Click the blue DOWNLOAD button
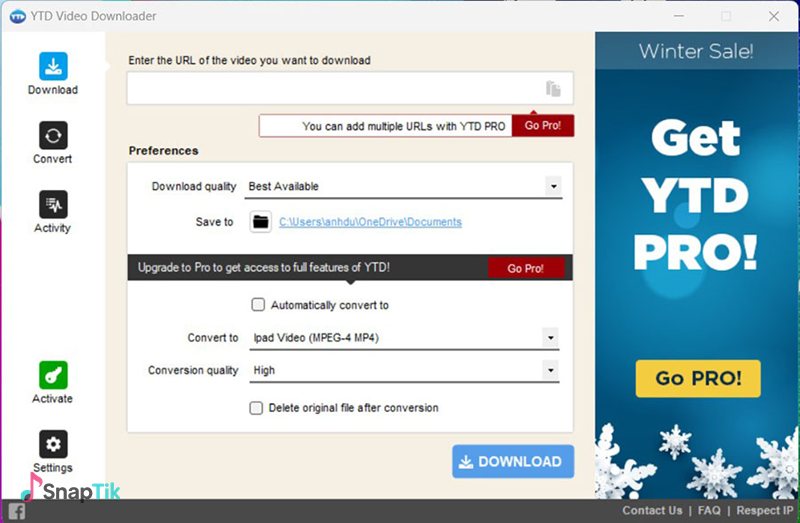 pos(513,462)
